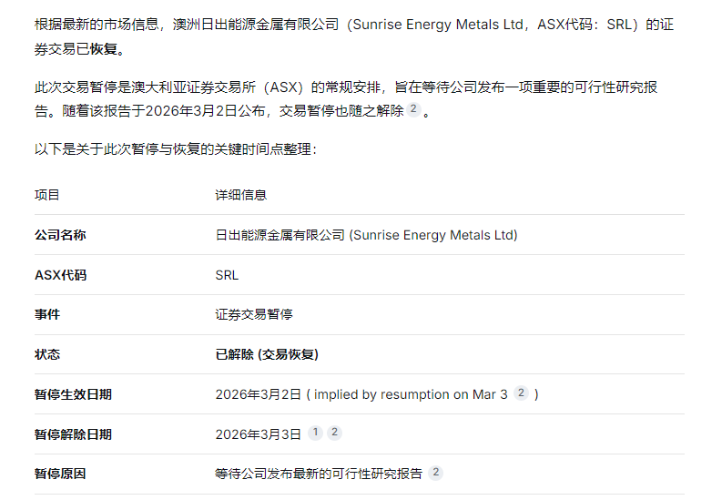Open citation 2 in 暂停解除日期 row
This screenshot has width=722, height=500.
click(x=334, y=433)
